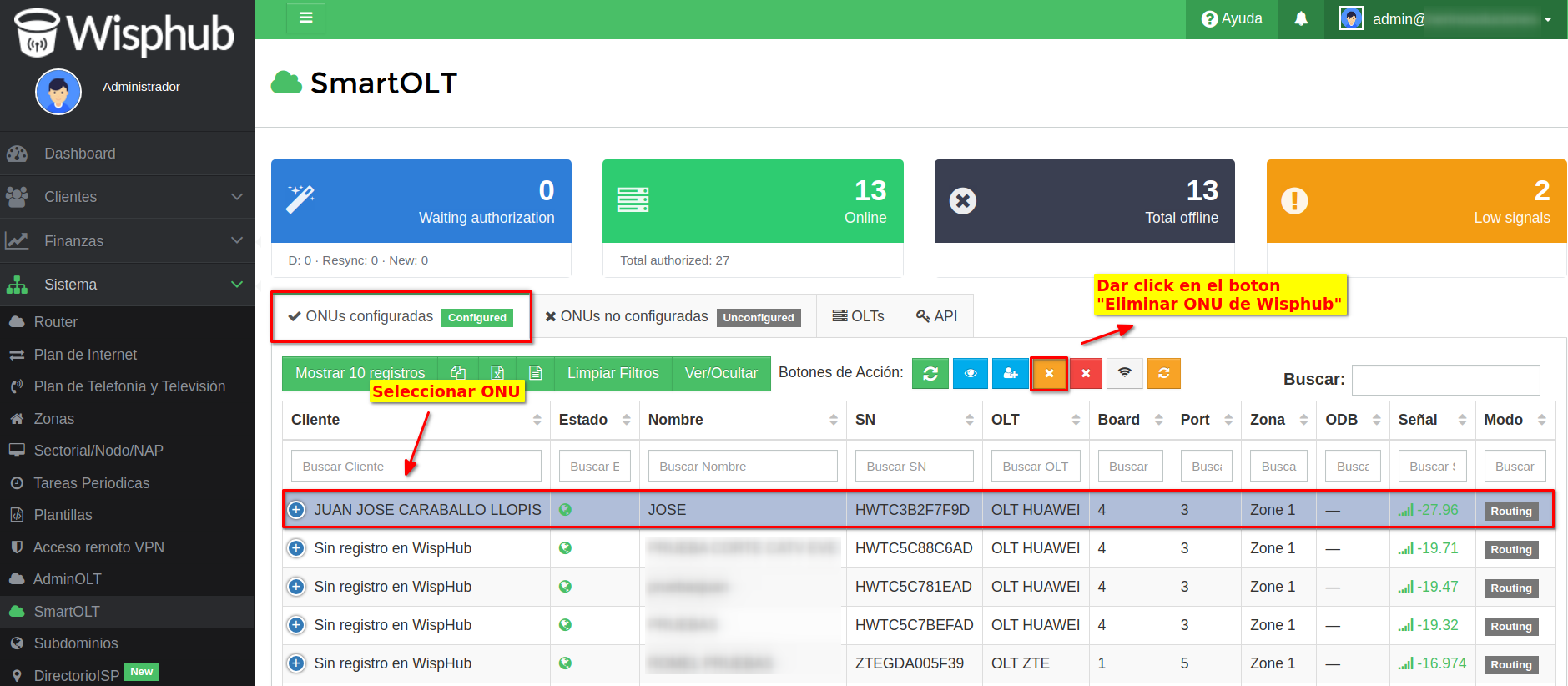The image size is (1568, 686).
Task: Toggle the hamburger sidebar menu button
Action: pos(305,18)
